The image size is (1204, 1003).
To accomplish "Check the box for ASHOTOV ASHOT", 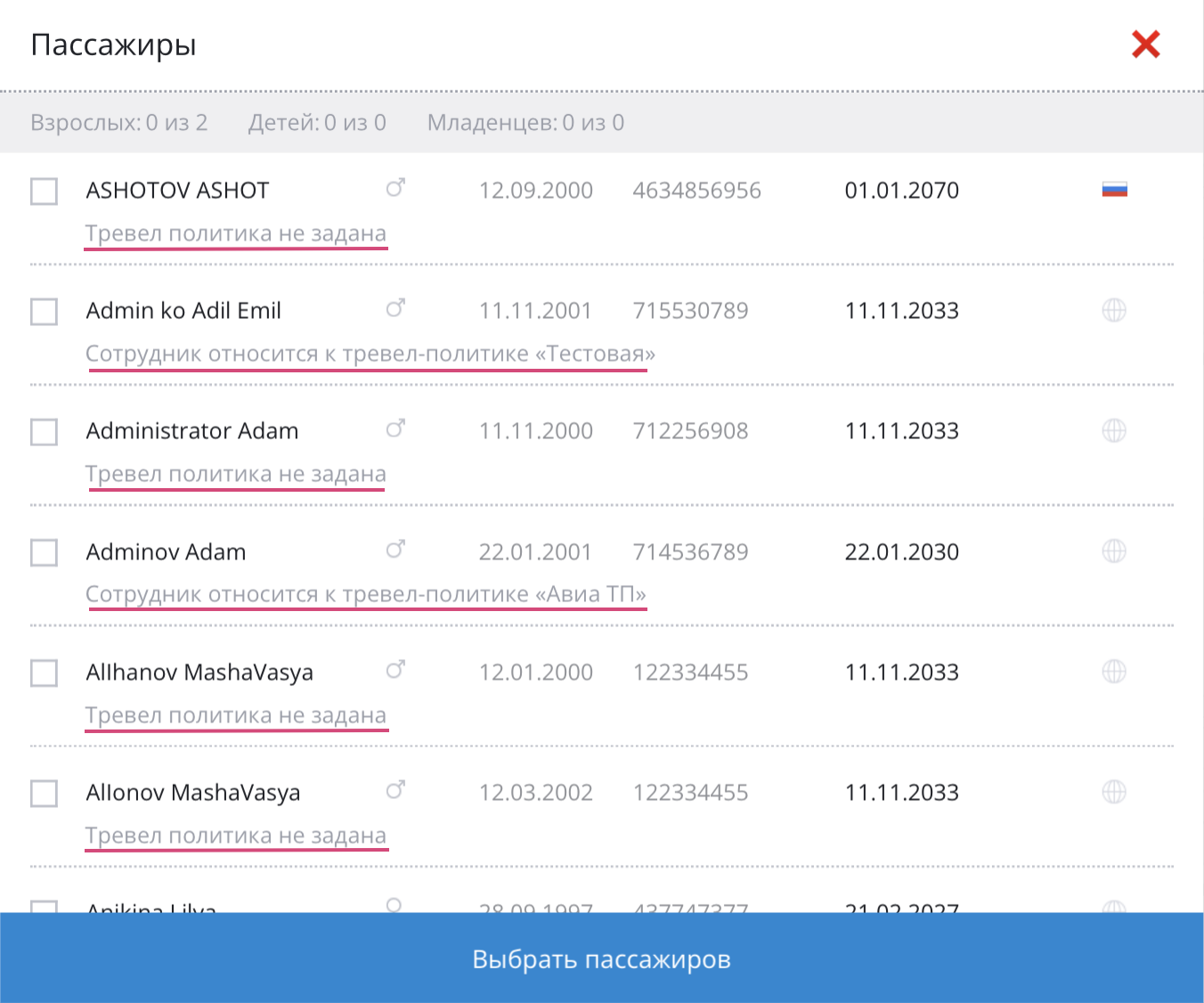I will 45,192.
